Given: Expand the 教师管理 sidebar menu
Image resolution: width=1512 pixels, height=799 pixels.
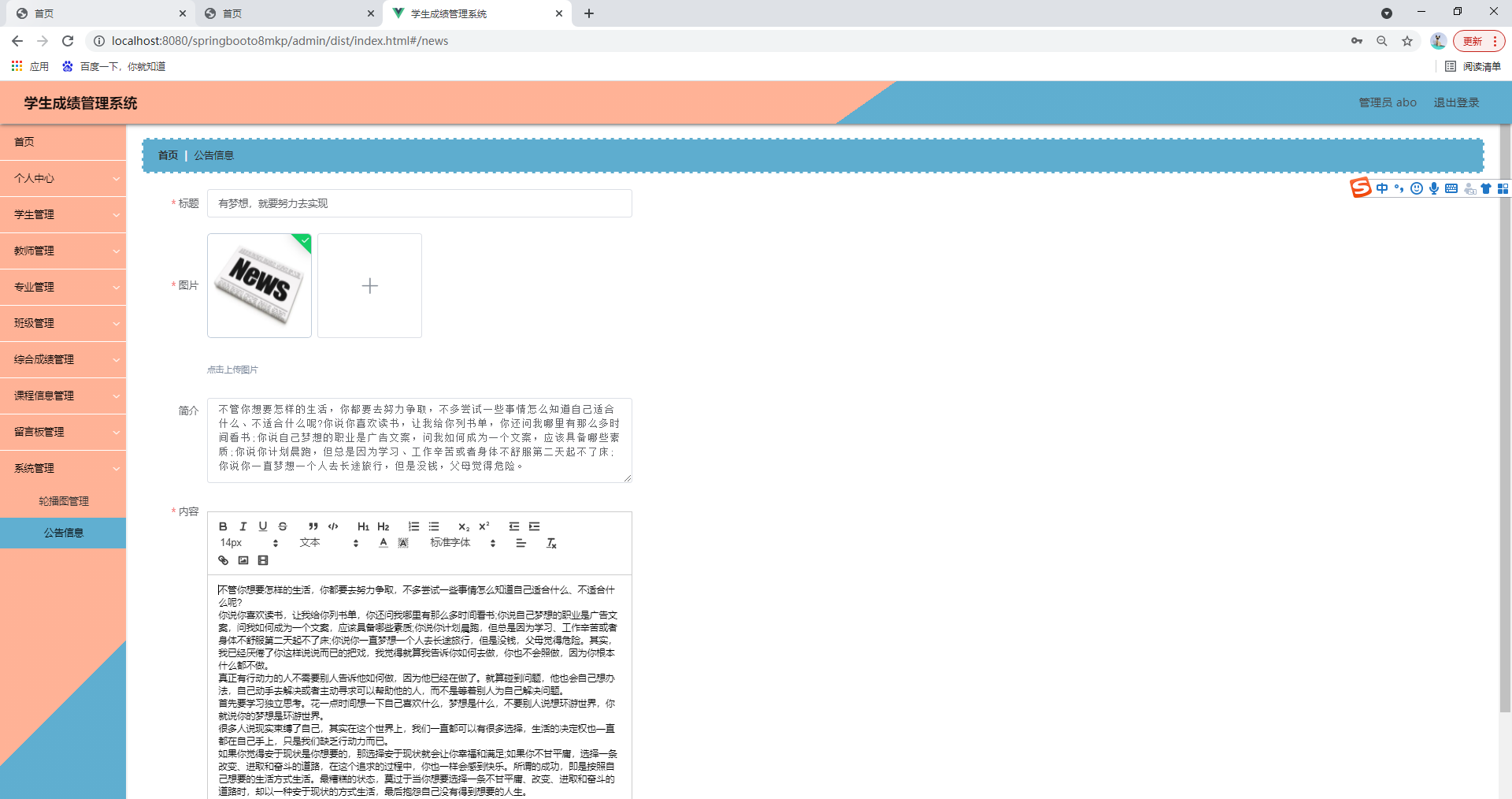Looking at the screenshot, I should point(63,251).
